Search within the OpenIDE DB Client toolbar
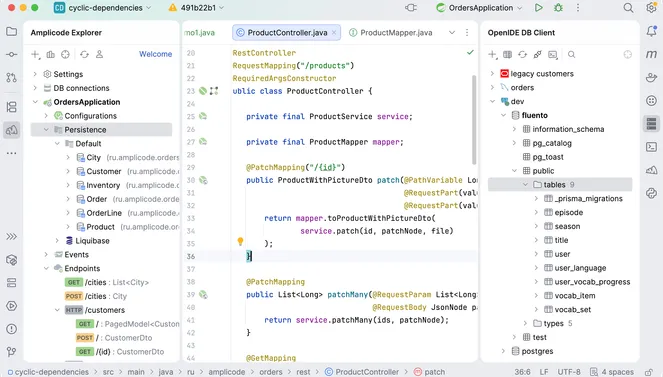Image resolution: width=663 pixels, height=377 pixels. tap(571, 54)
